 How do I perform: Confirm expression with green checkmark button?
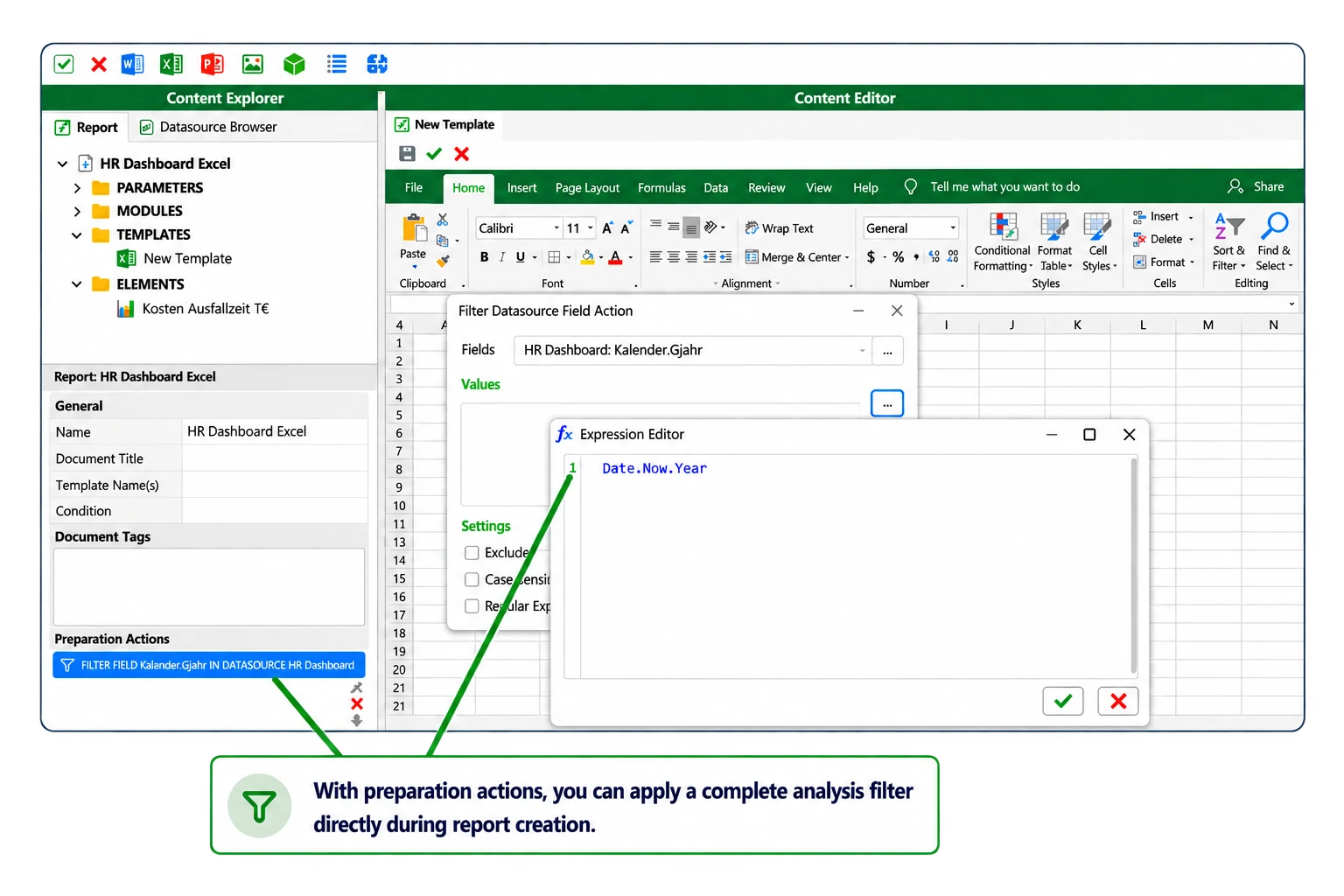click(x=1063, y=701)
